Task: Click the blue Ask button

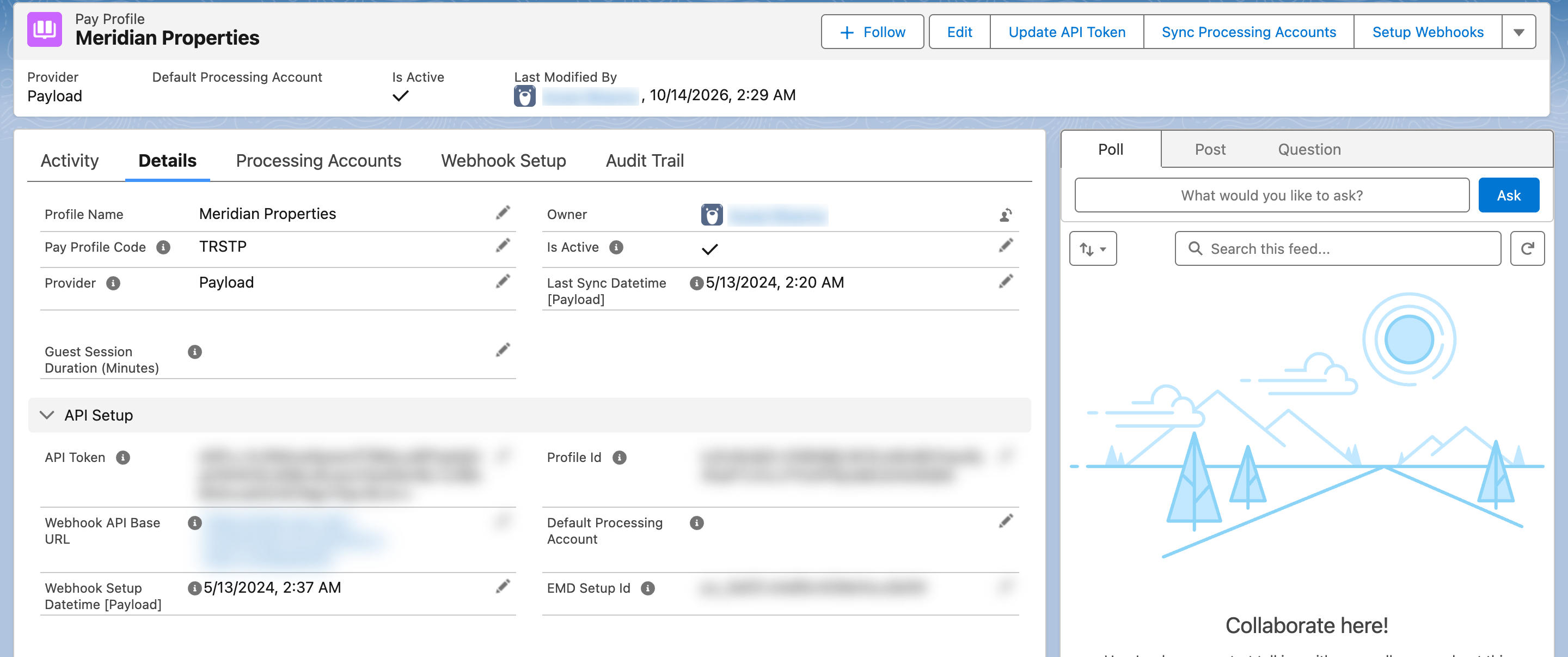Action: point(1508,196)
